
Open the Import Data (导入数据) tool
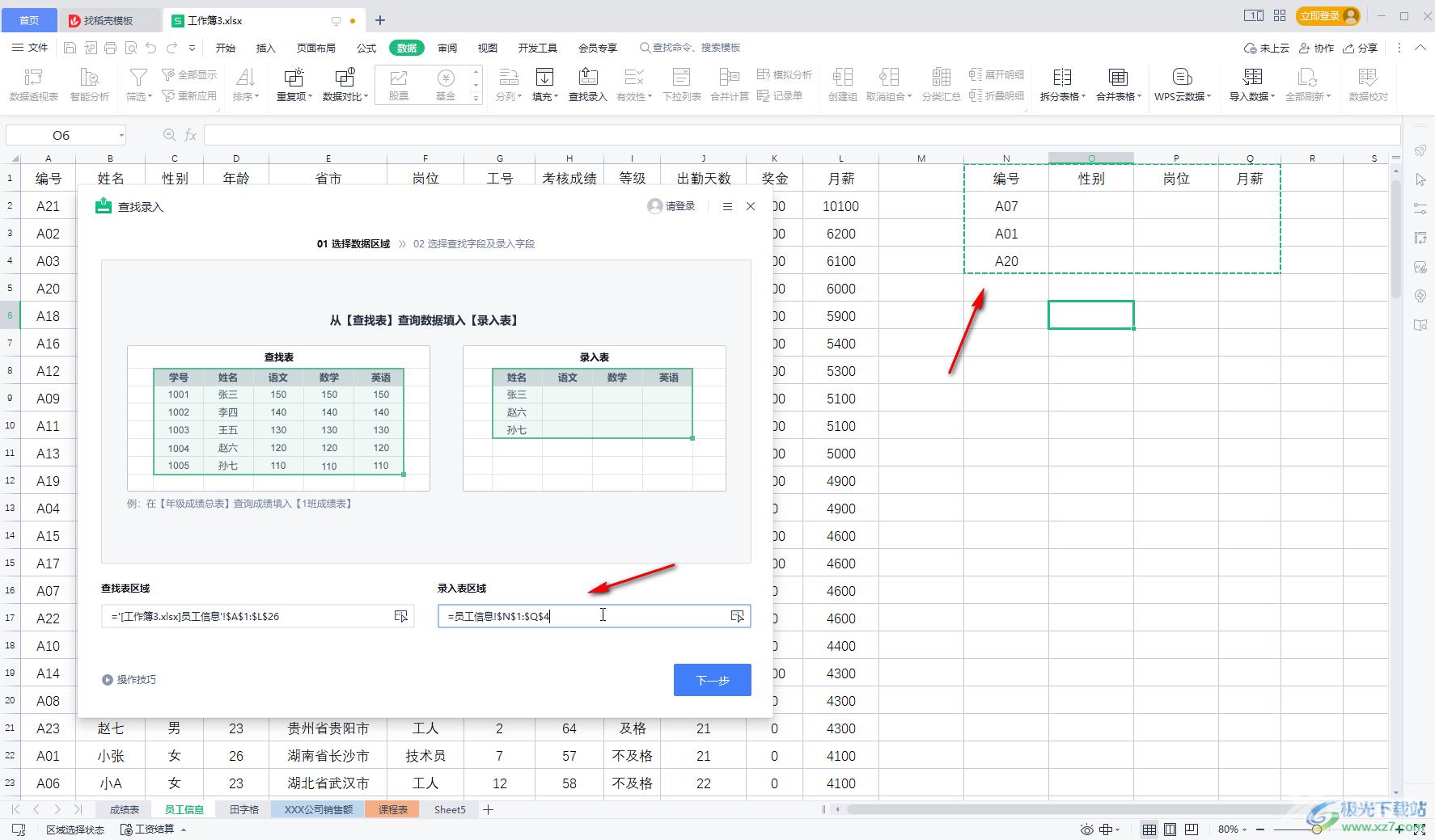click(1252, 85)
